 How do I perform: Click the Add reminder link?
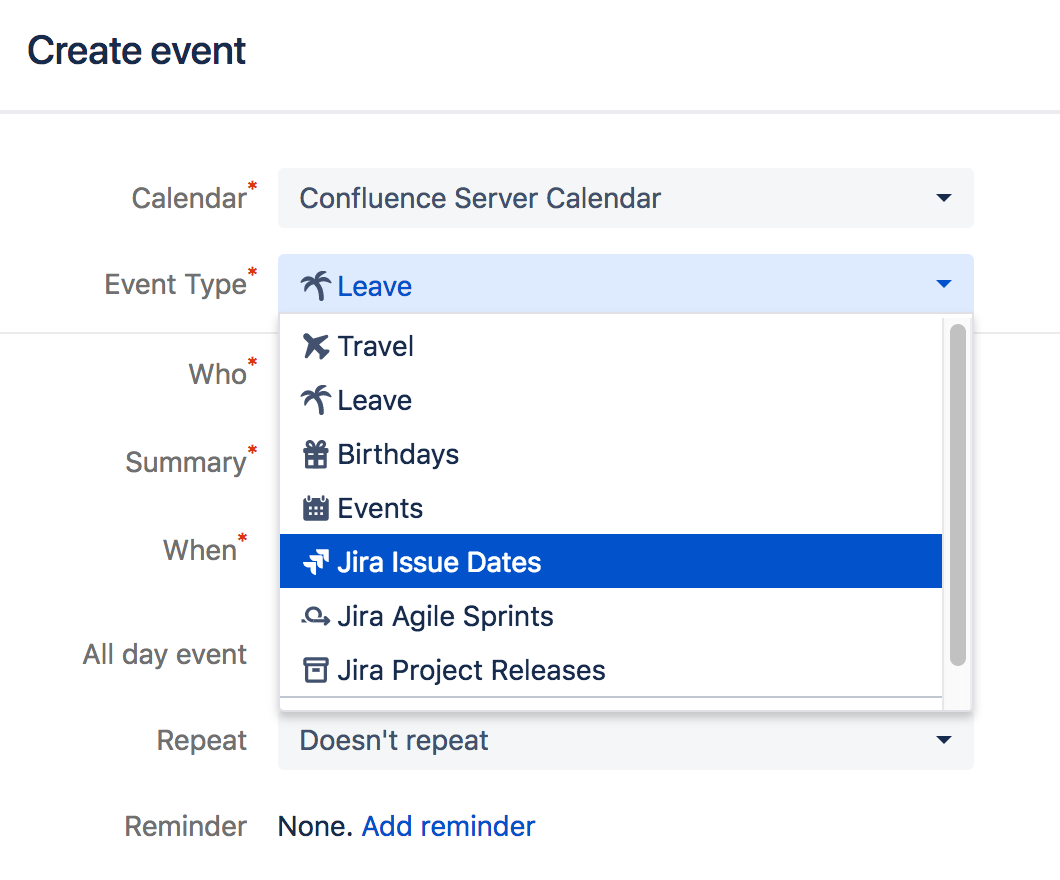(448, 827)
